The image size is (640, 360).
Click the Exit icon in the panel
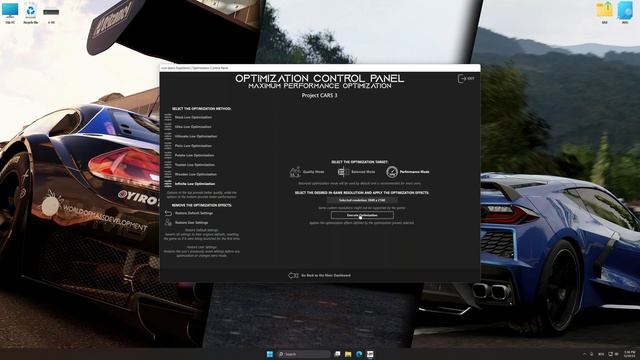point(466,78)
